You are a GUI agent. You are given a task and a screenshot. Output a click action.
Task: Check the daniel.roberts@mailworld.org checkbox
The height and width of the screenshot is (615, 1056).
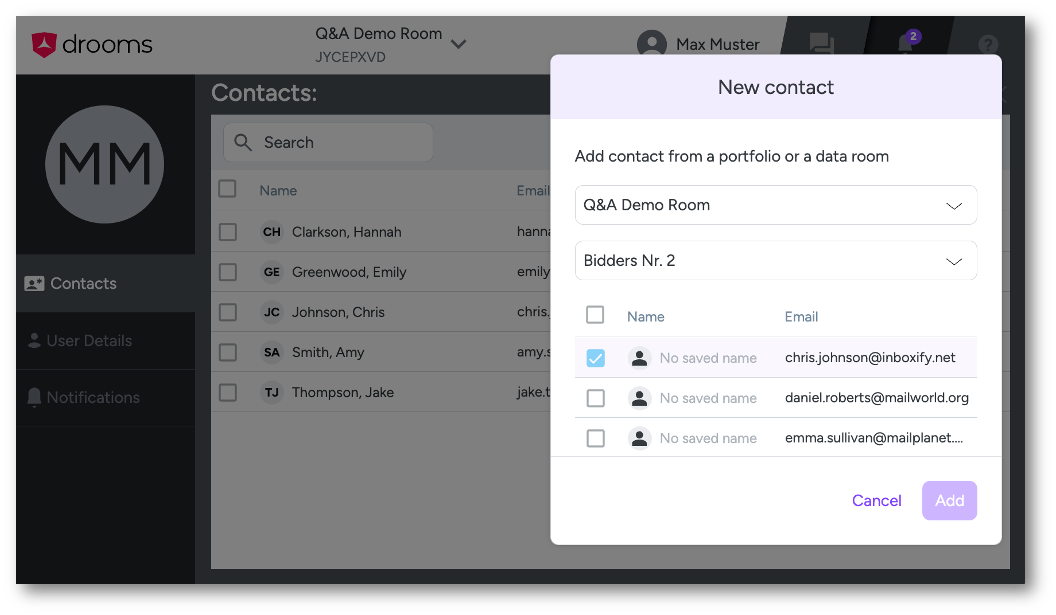click(595, 398)
